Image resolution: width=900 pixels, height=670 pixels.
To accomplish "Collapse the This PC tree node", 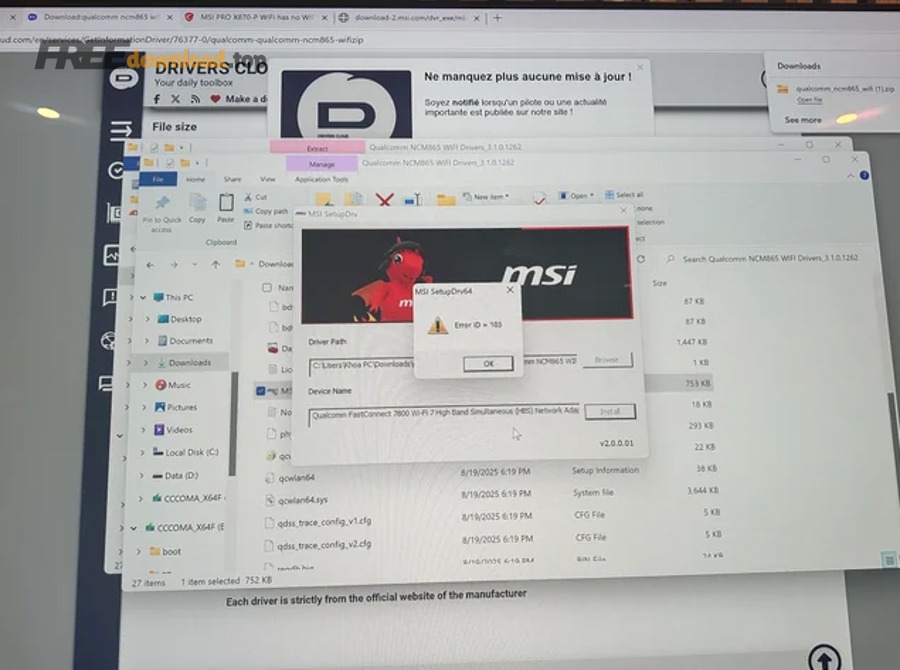I will click(x=143, y=297).
